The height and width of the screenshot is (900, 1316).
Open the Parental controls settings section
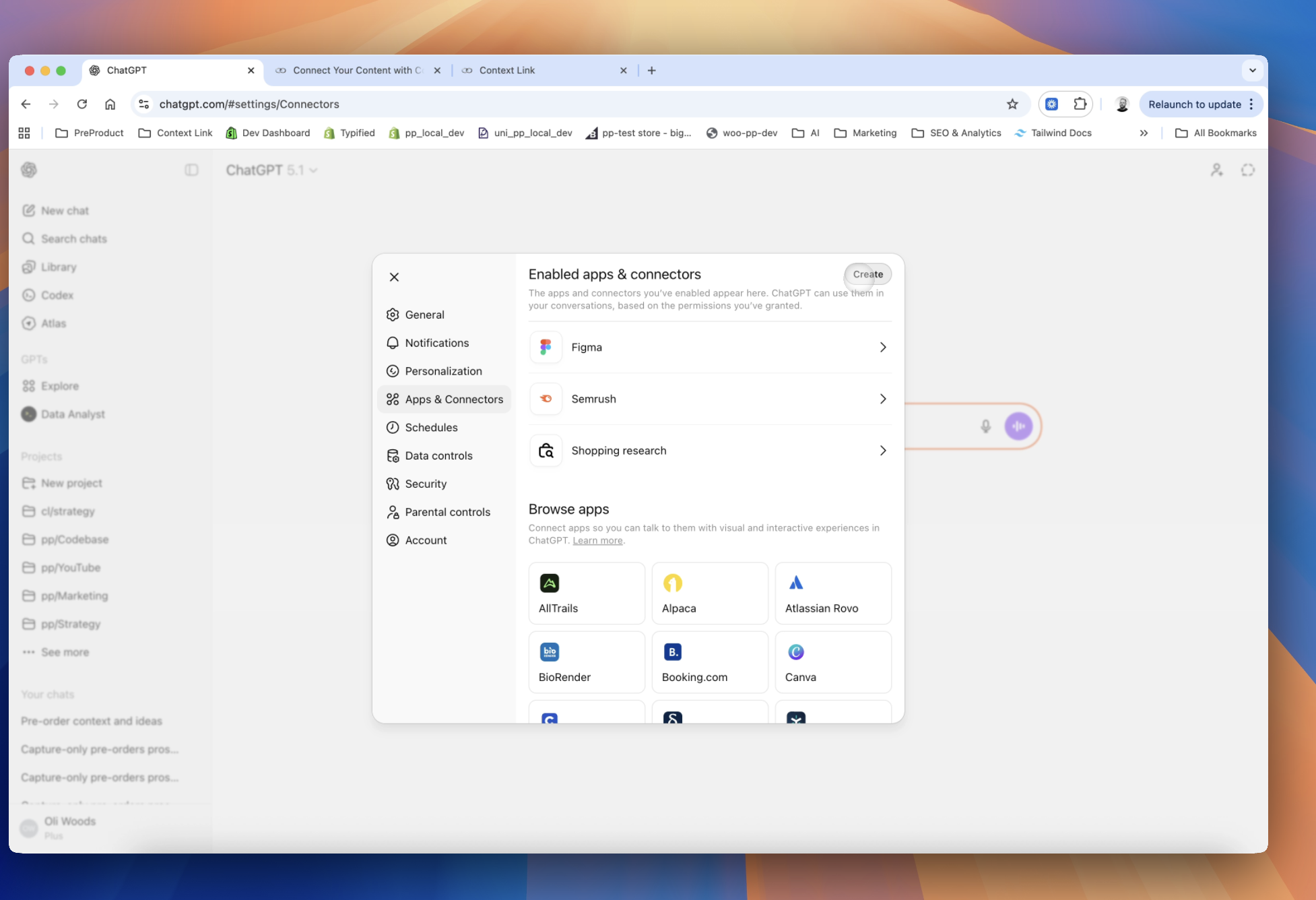pyautogui.click(x=447, y=512)
